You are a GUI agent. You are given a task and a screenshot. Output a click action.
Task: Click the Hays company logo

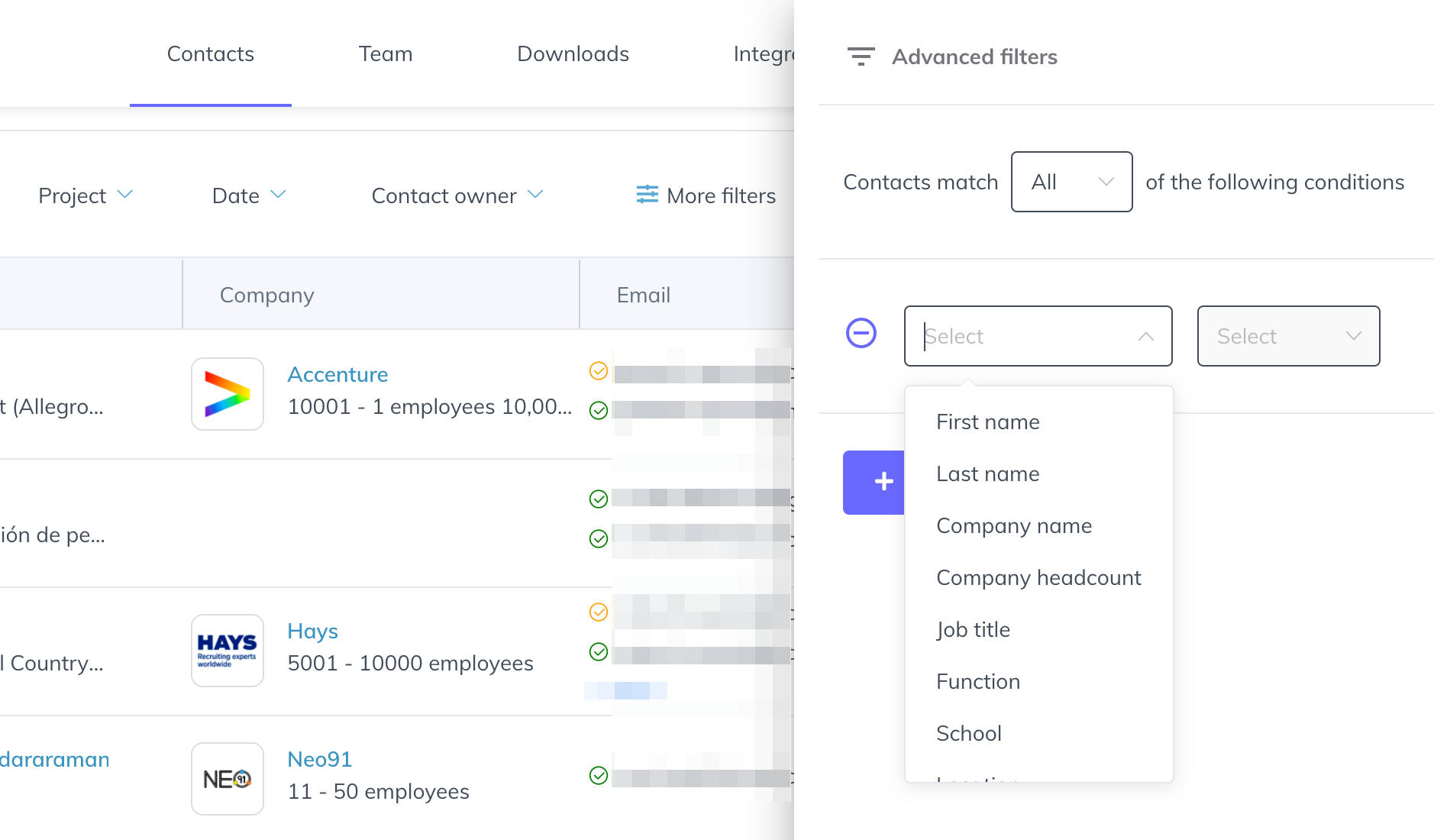(228, 651)
